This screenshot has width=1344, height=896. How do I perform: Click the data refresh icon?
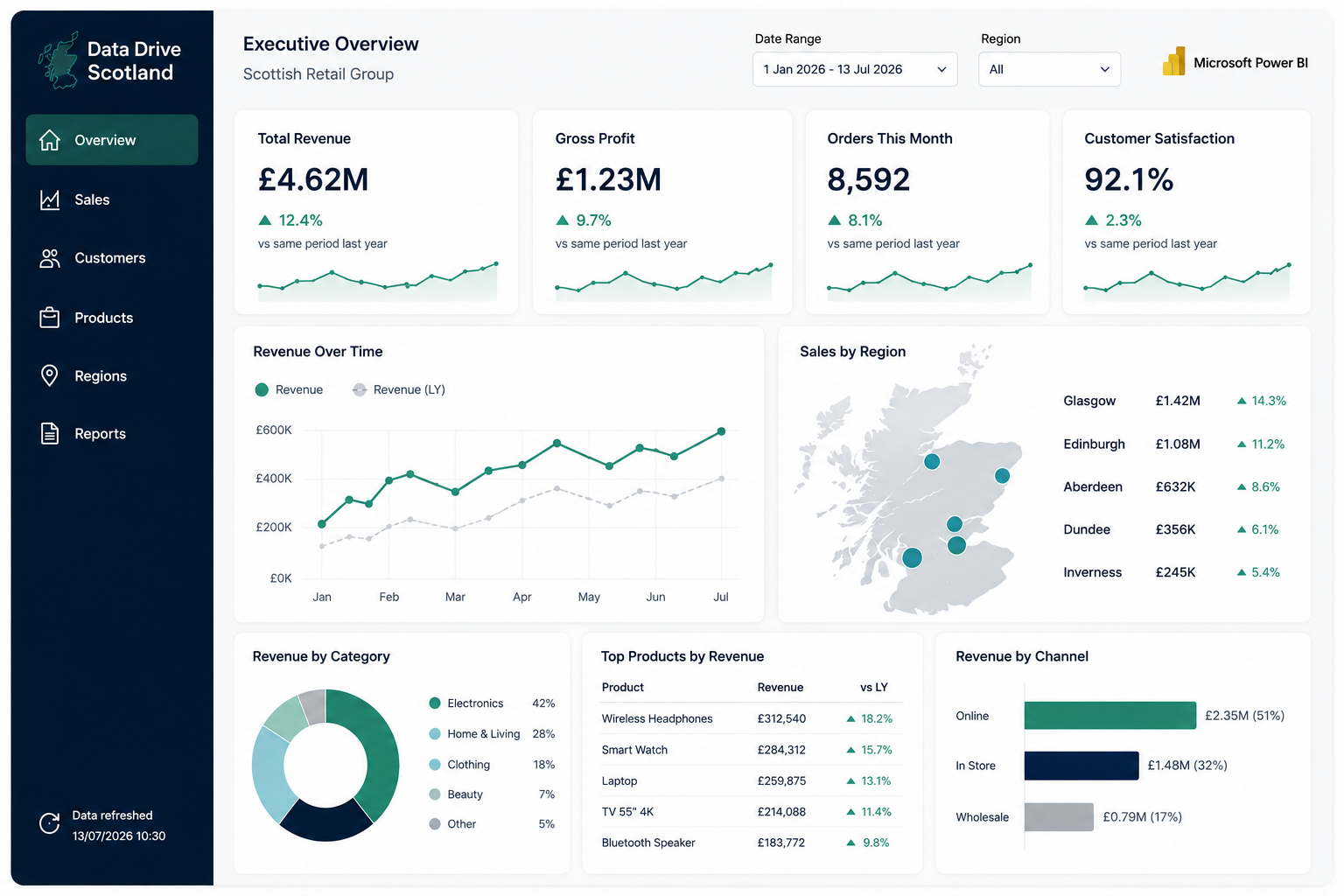pos(50,823)
